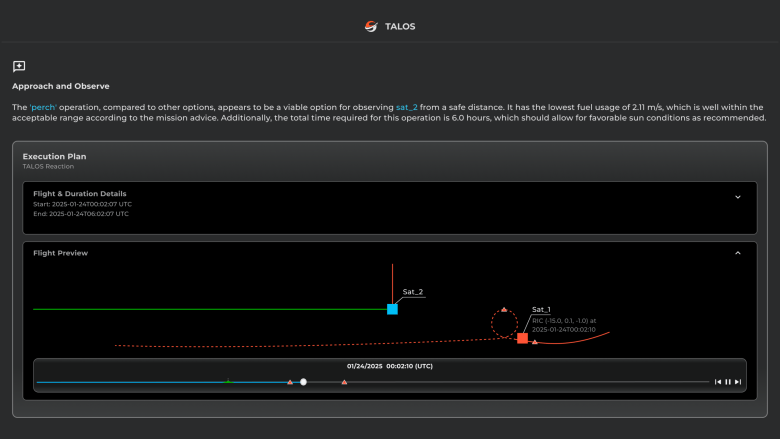
Task: Collapse the Flight Preview panel
Action: [x=738, y=253]
